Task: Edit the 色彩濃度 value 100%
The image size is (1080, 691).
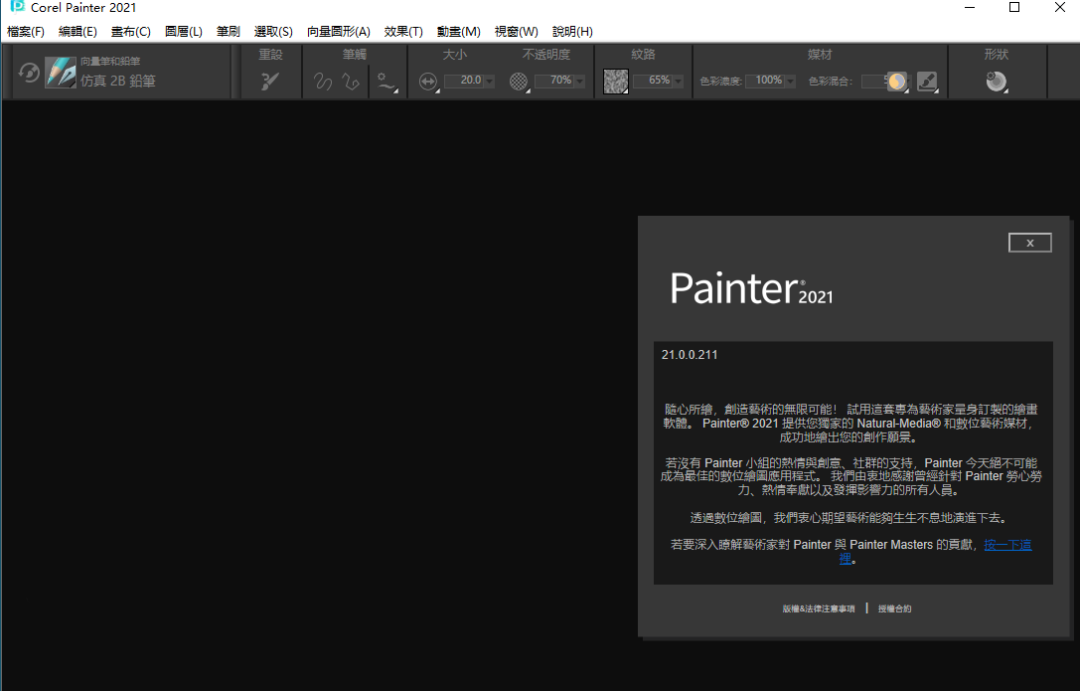Action: point(765,81)
